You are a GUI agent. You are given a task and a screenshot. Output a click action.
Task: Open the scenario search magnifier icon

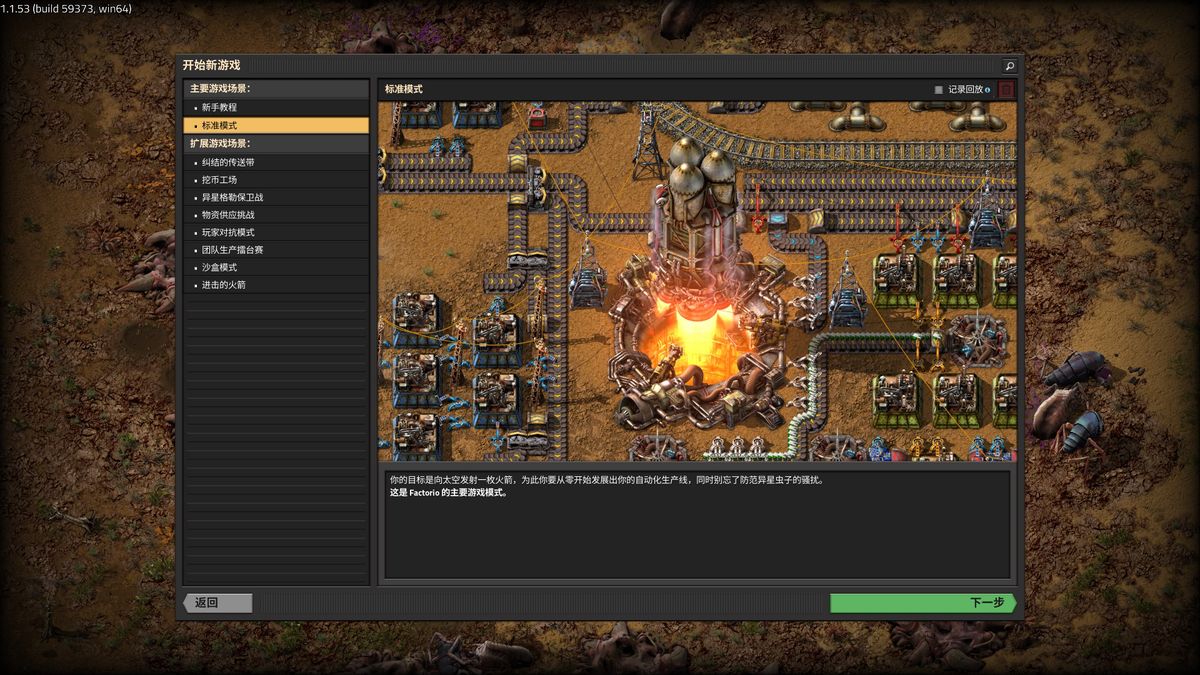1009,66
